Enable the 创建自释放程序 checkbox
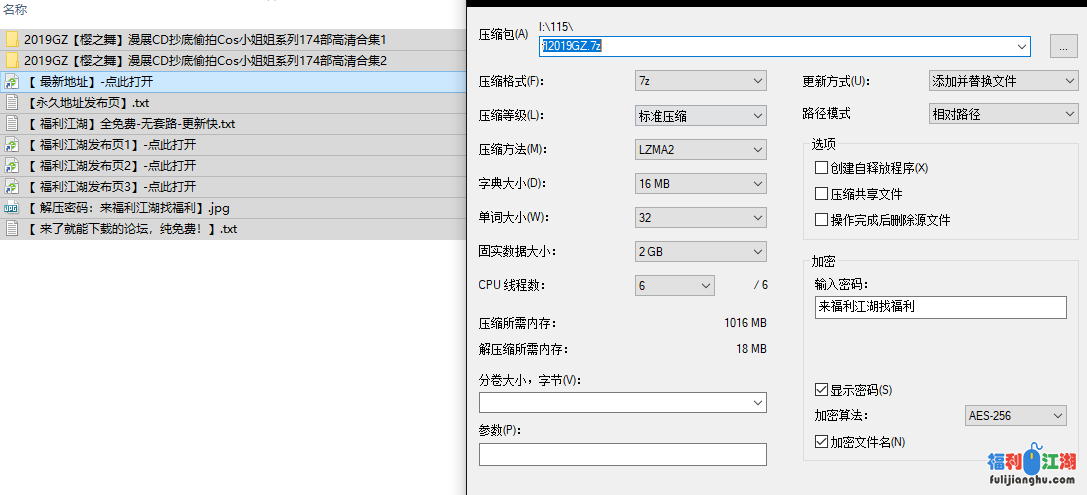 822,168
